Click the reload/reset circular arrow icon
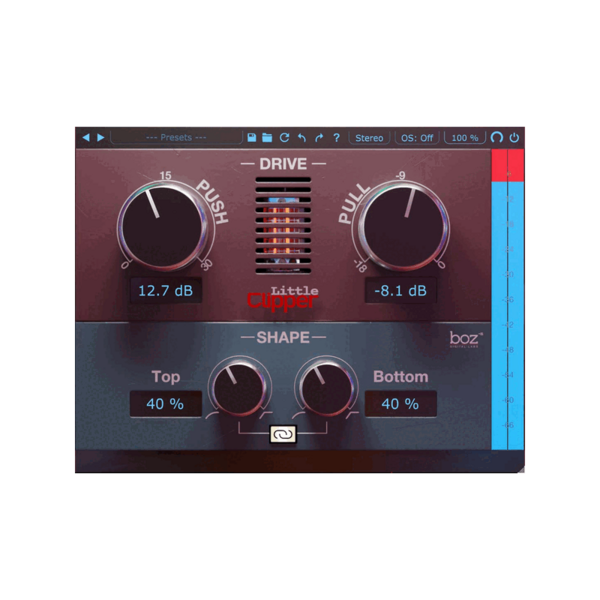This screenshot has width=600, height=600. [284, 137]
